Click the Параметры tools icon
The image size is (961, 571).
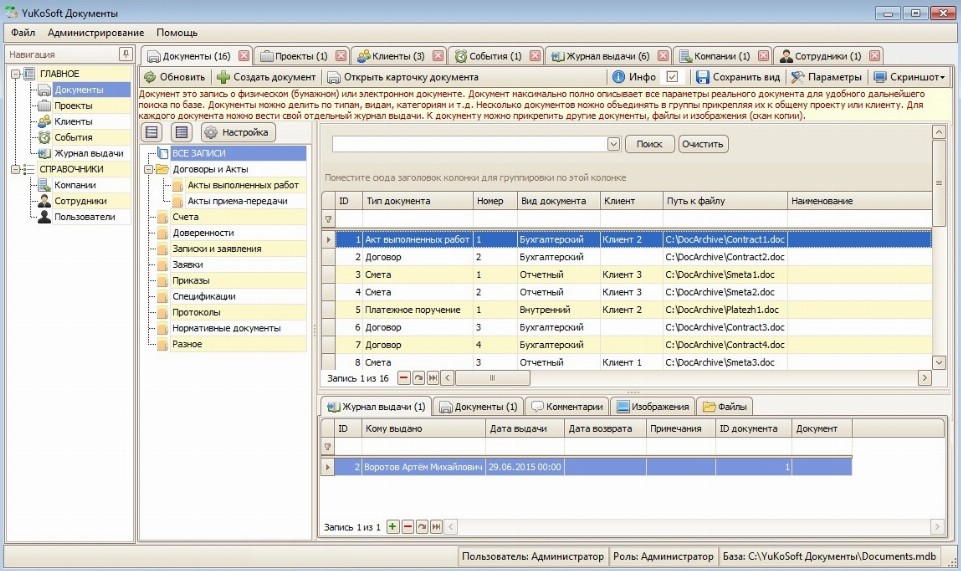pos(797,77)
